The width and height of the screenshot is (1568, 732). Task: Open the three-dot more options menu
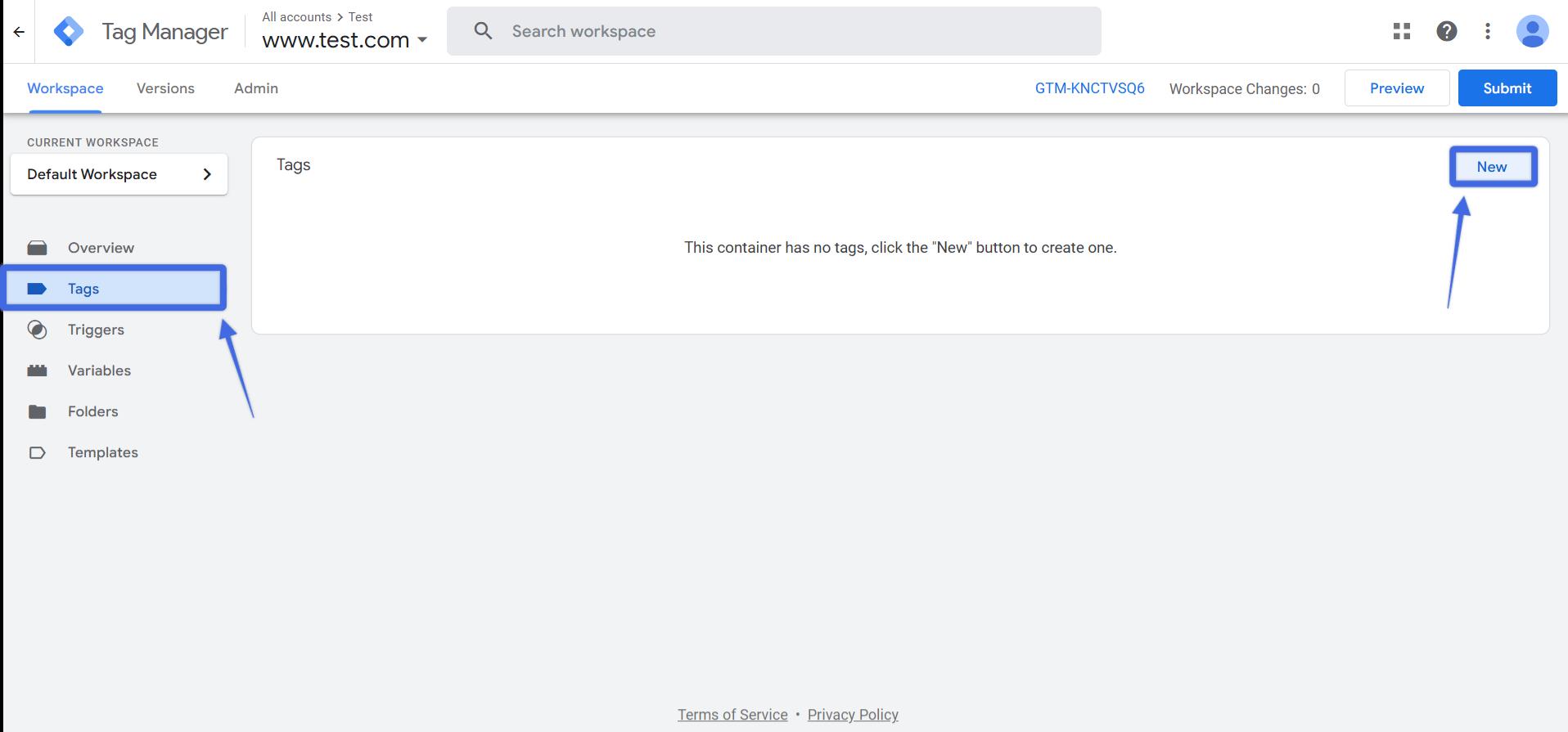tap(1488, 31)
